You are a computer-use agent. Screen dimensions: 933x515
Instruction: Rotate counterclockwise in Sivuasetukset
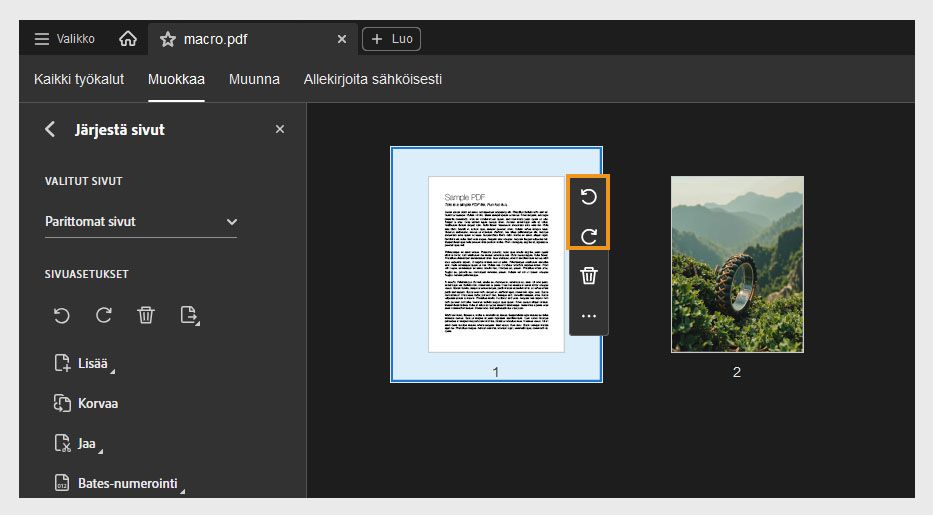pyautogui.click(x=62, y=315)
